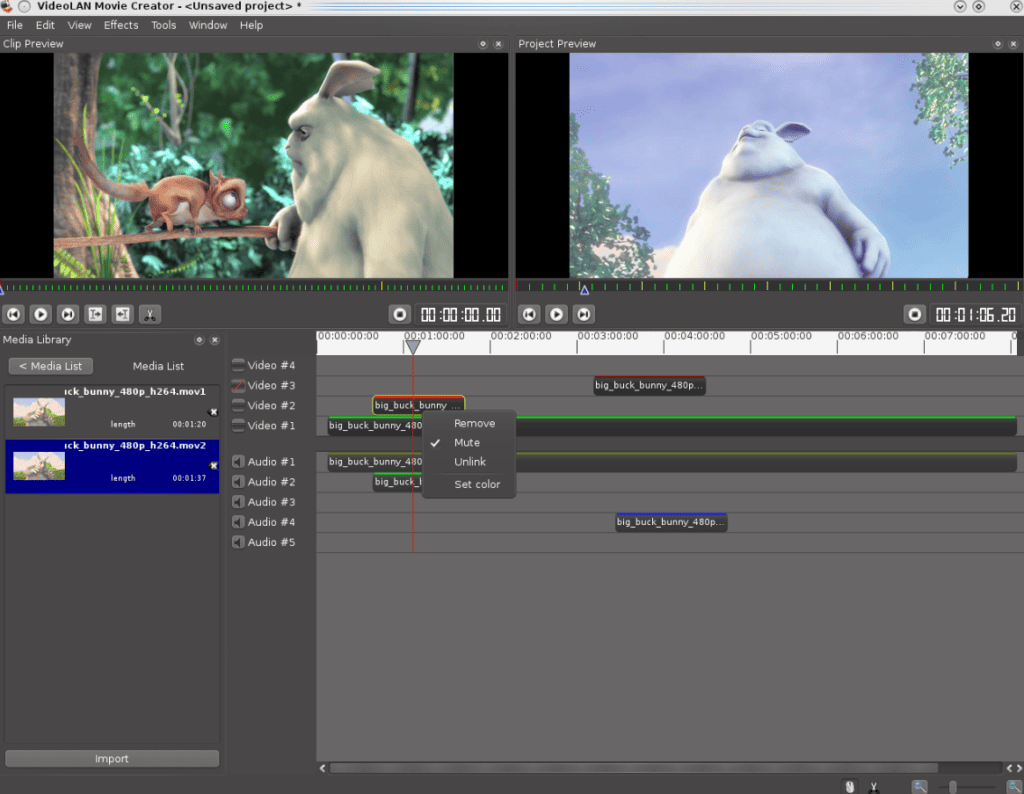Image resolution: width=1024 pixels, height=794 pixels.
Task: Click the Clip Preview timecode display
Action: tap(461, 315)
